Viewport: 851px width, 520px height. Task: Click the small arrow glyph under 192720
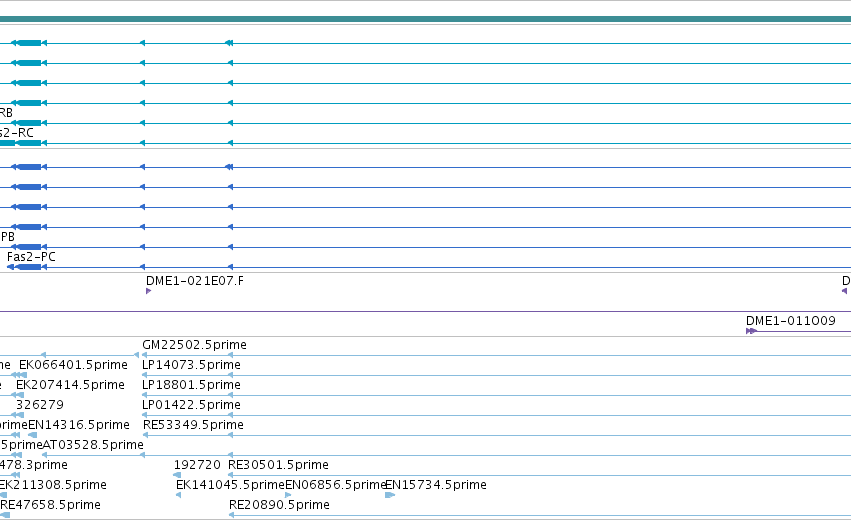pyautogui.click(x=177, y=475)
